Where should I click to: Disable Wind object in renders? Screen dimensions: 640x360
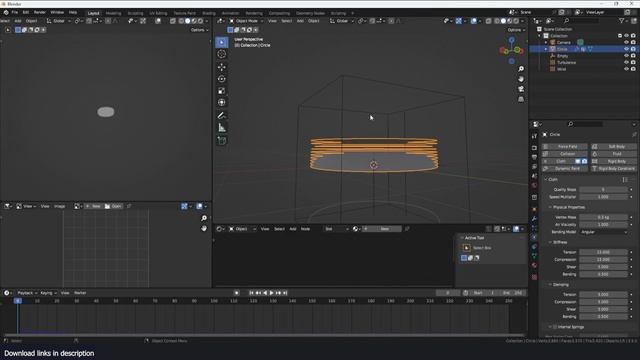tap(633, 69)
